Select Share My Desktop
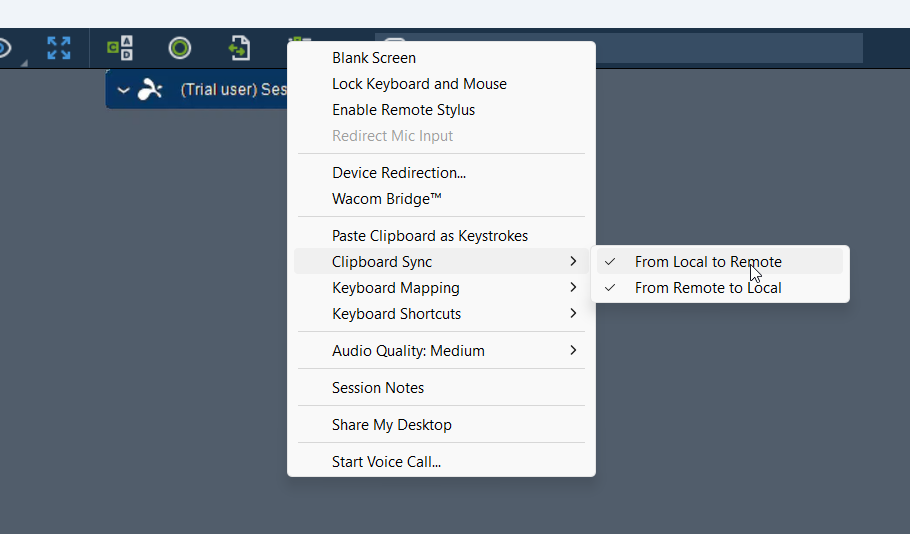910x534 pixels. (441, 425)
